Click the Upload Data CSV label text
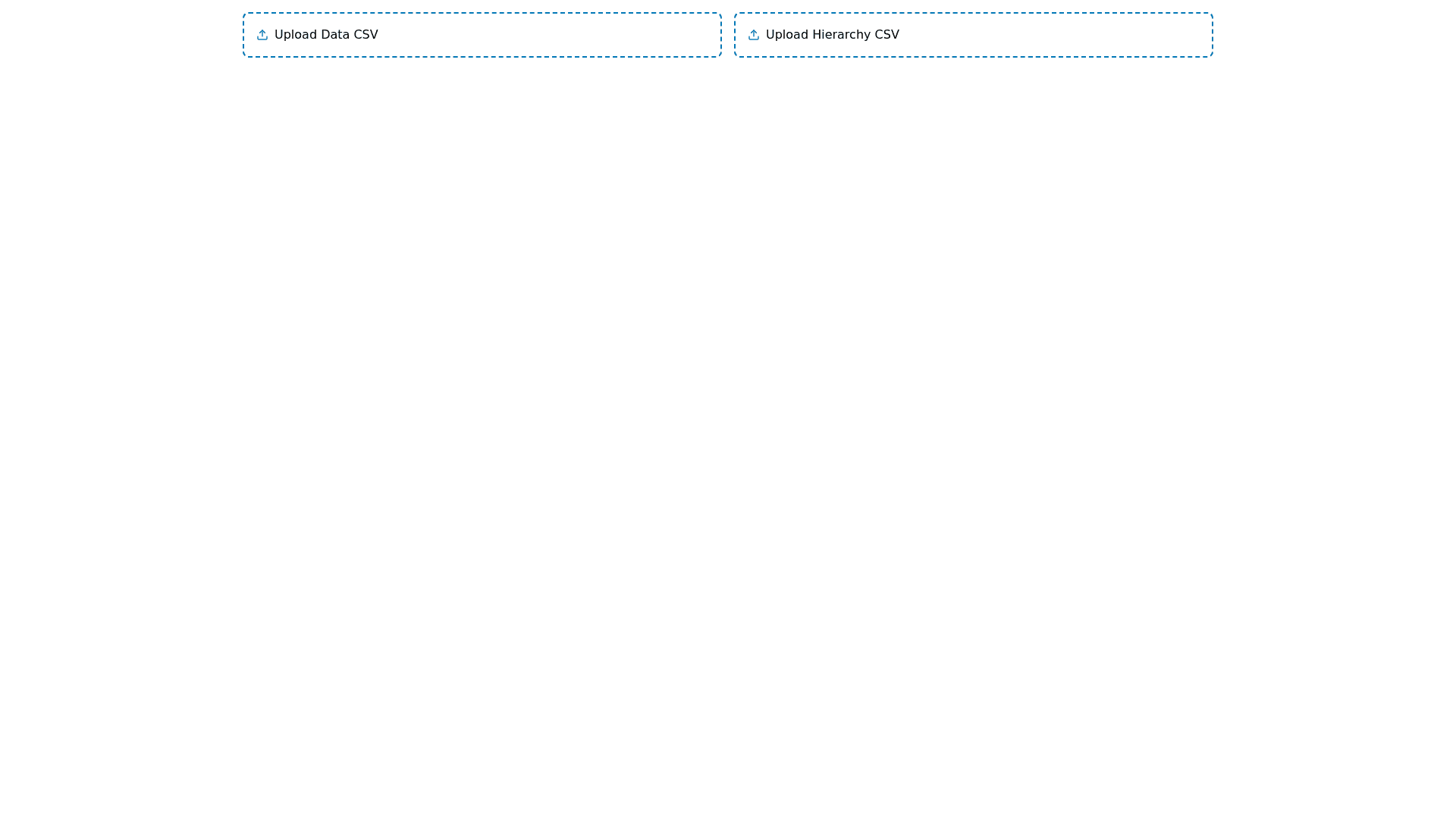 coord(327,35)
